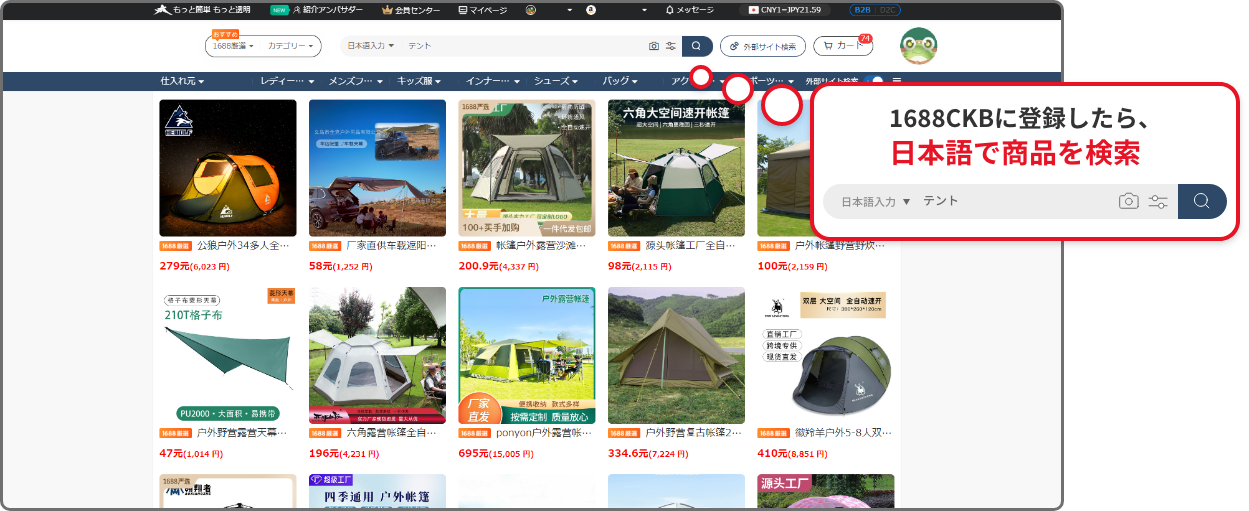Open the search filter sliders icon
Image resolution: width=1249 pixels, height=511 pixels.
(670, 46)
